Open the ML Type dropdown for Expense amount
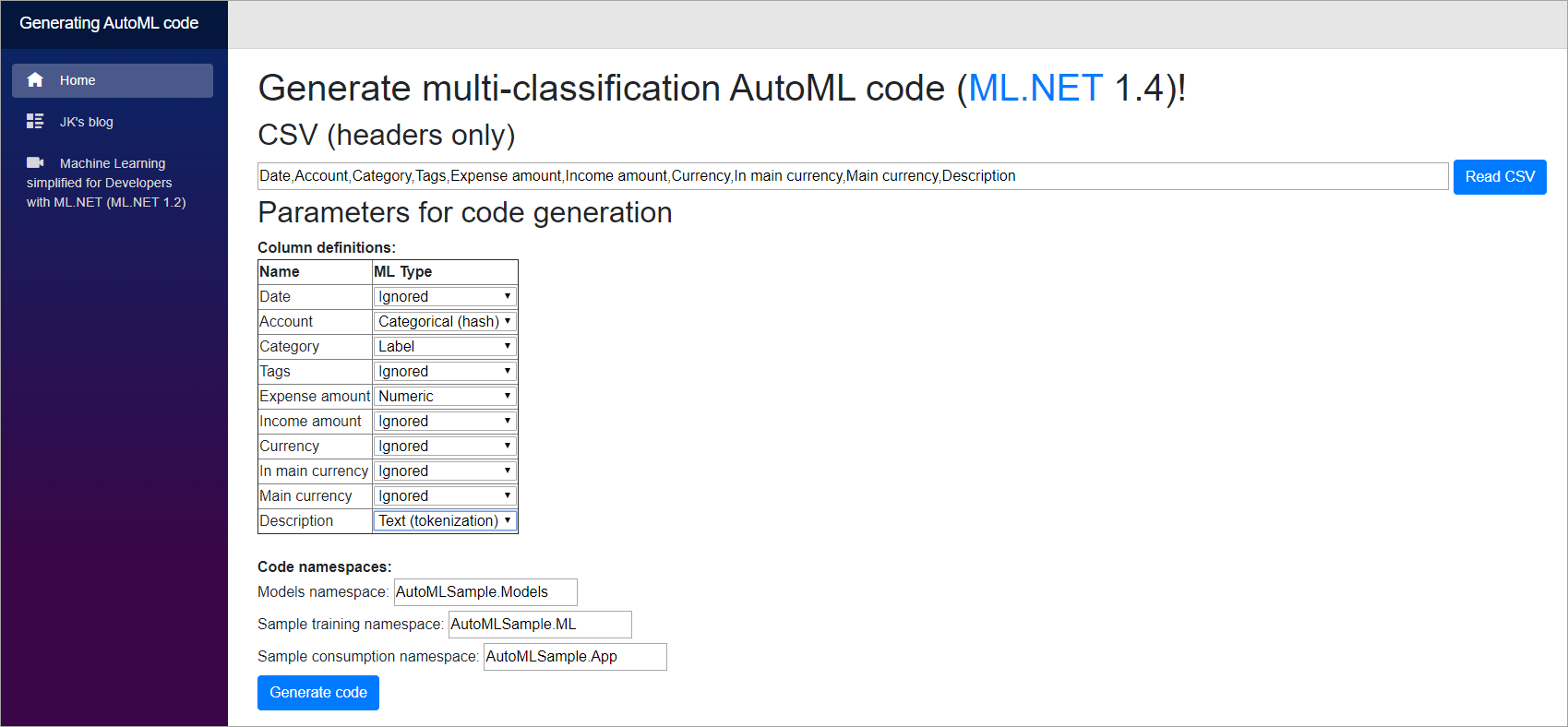Viewport: 1568px width, 727px height. coord(445,396)
